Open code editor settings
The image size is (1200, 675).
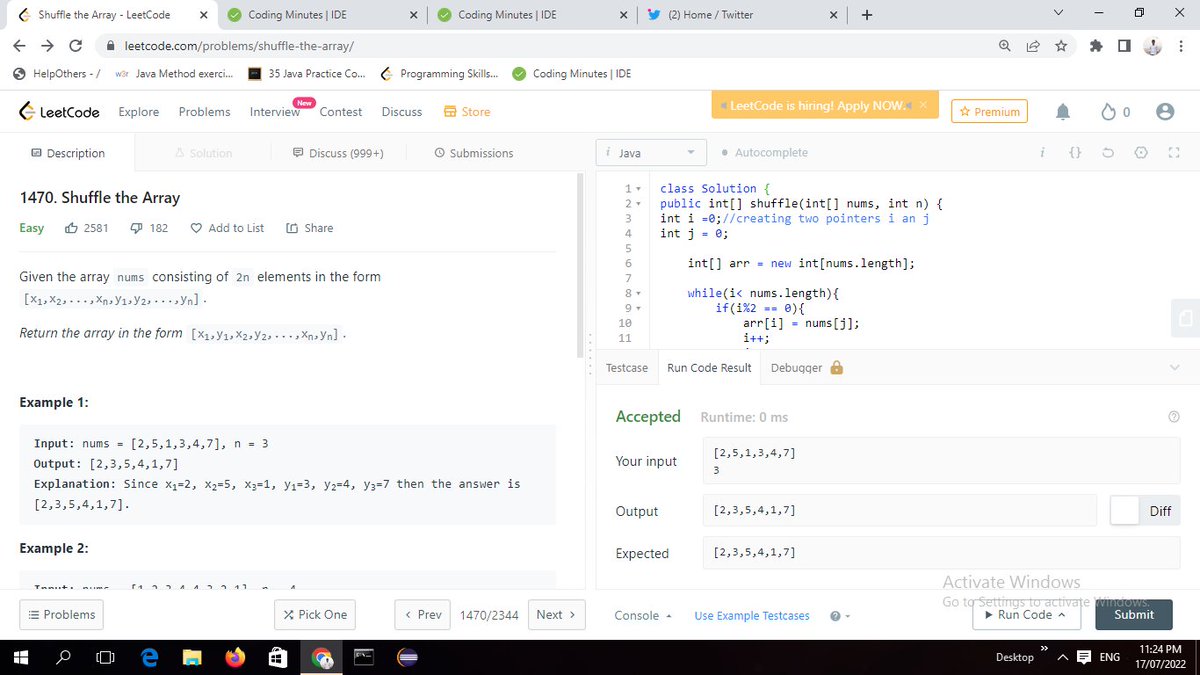click(1140, 153)
